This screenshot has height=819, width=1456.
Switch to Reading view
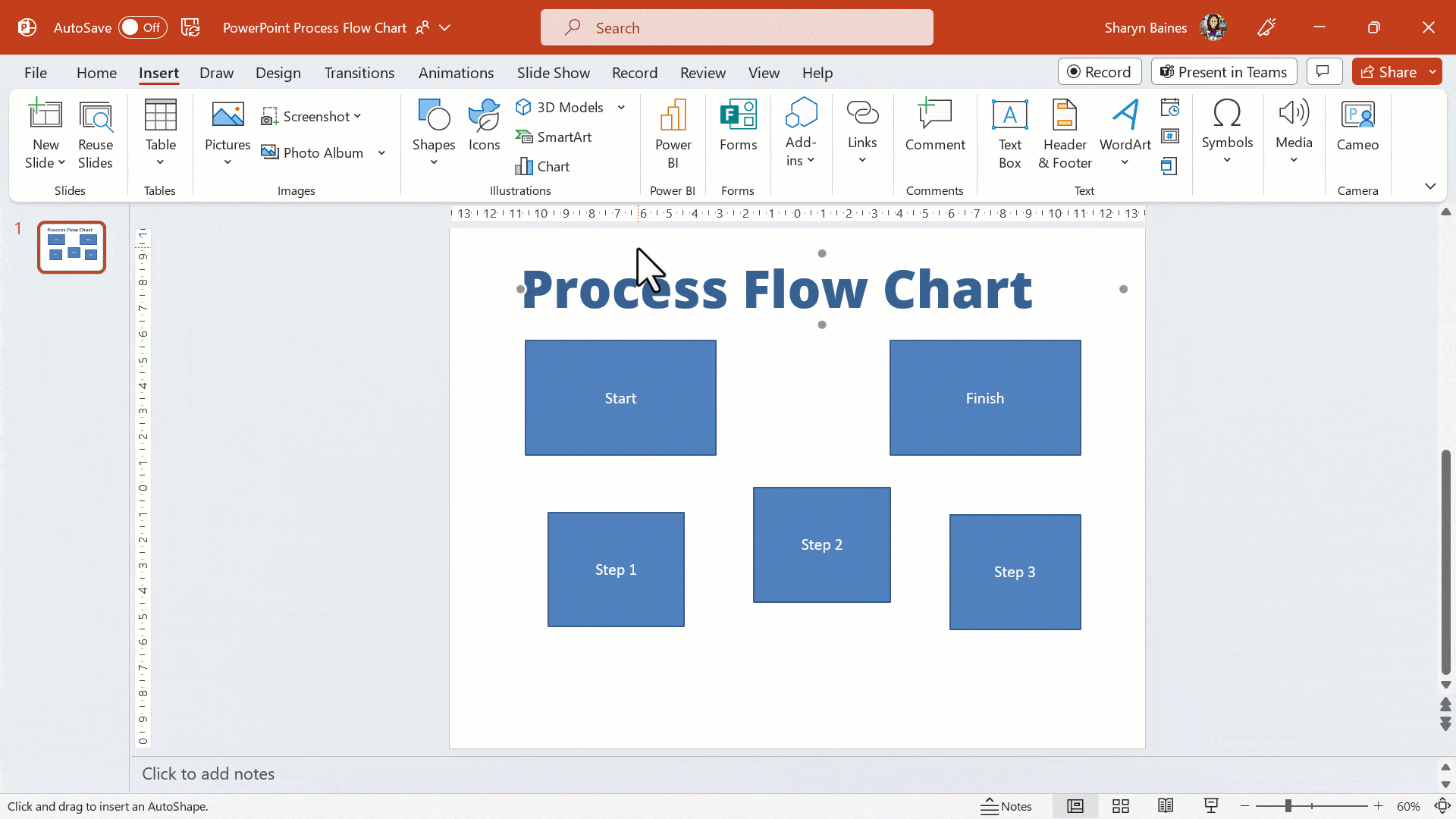1166,806
